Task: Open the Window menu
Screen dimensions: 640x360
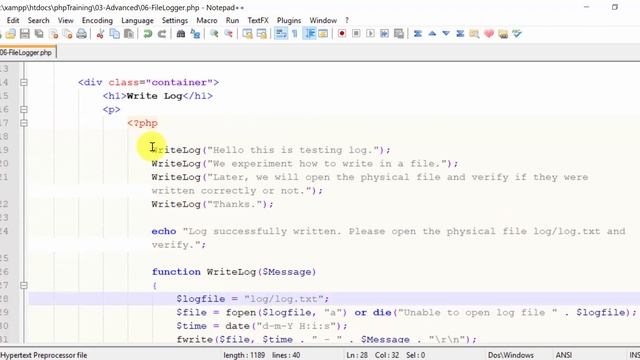Action: [323, 20]
